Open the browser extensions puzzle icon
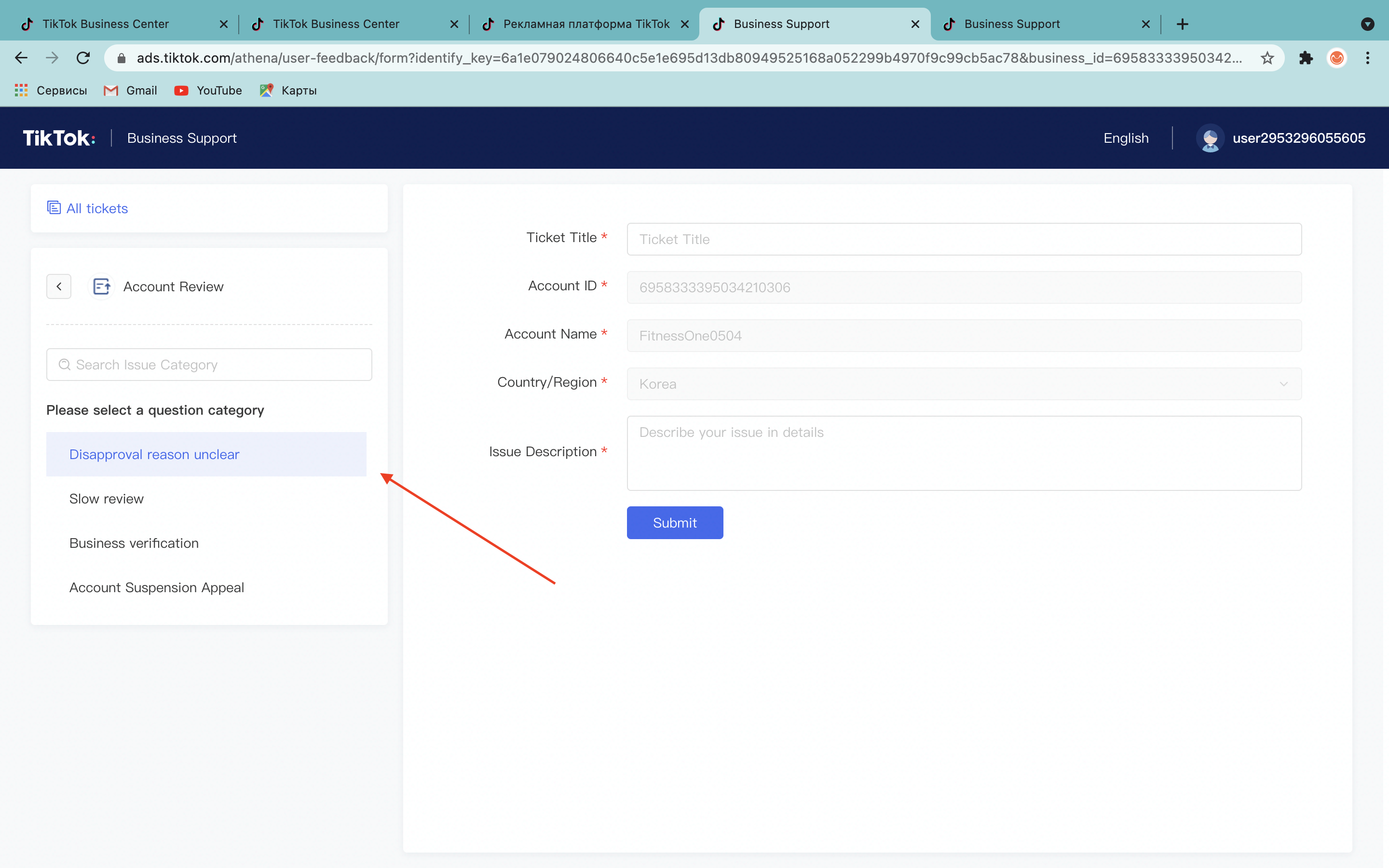Image resolution: width=1389 pixels, height=868 pixels. coord(1306,58)
